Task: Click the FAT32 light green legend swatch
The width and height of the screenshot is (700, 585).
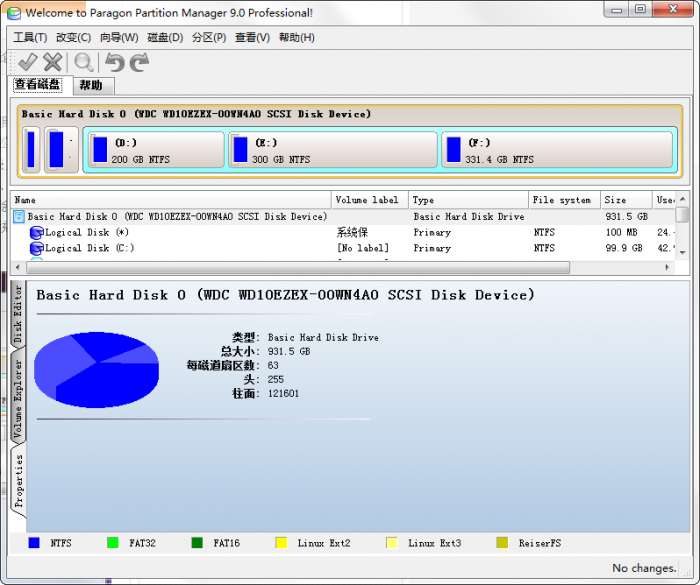Action: tap(113, 543)
